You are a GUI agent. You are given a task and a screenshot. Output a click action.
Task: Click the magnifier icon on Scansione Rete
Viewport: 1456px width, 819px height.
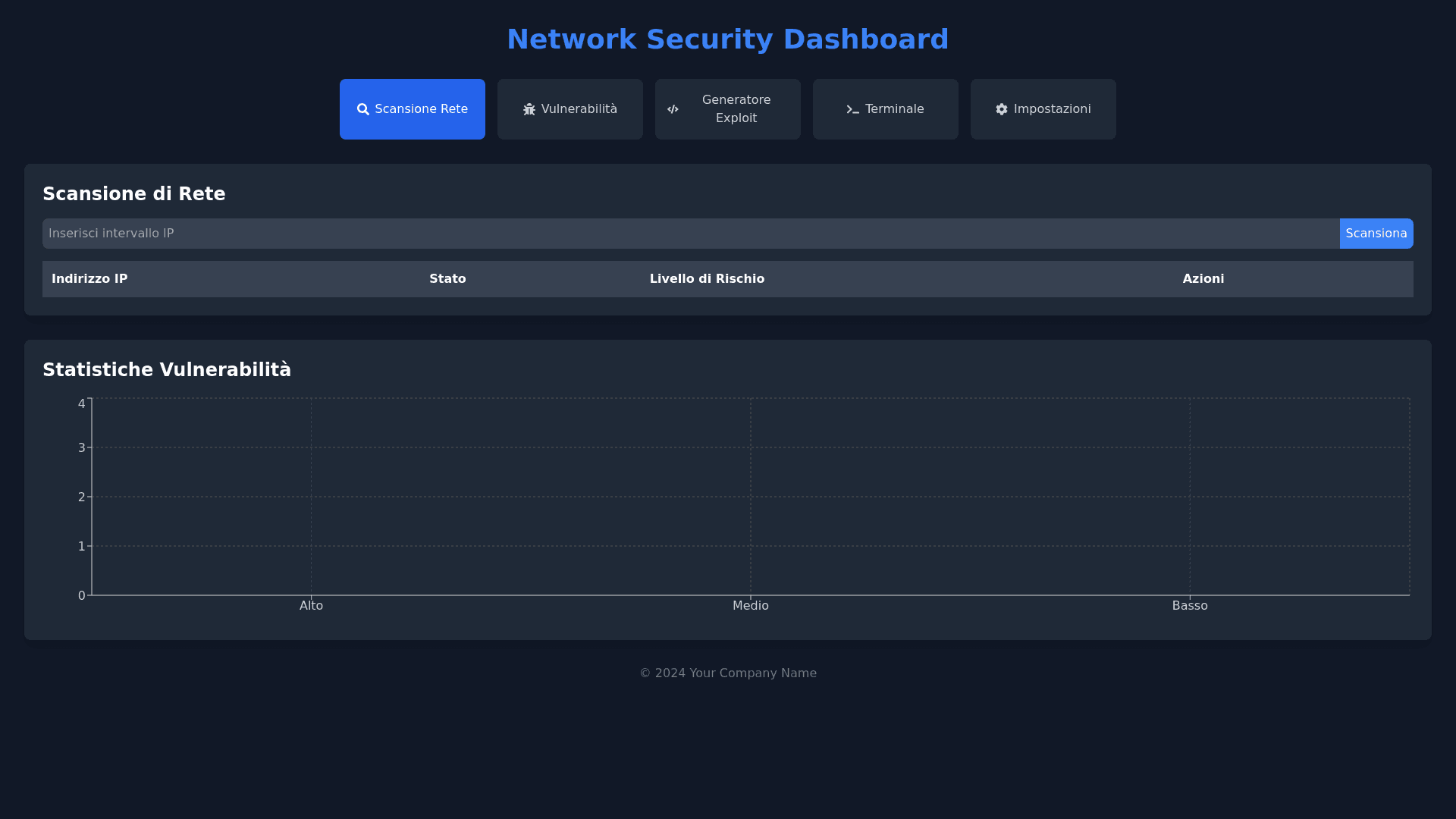pyautogui.click(x=363, y=109)
